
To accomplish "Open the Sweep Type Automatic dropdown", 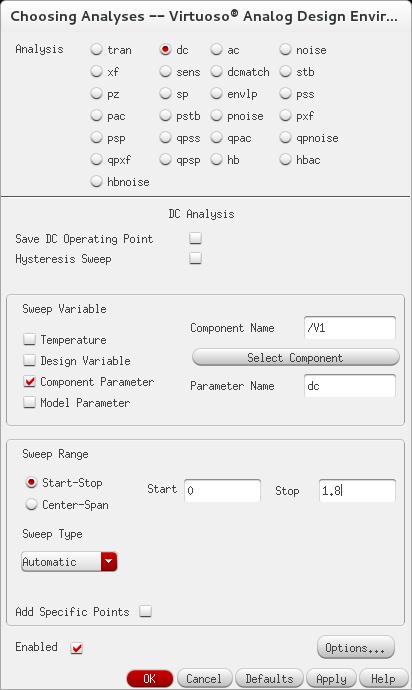I will click(69, 562).
